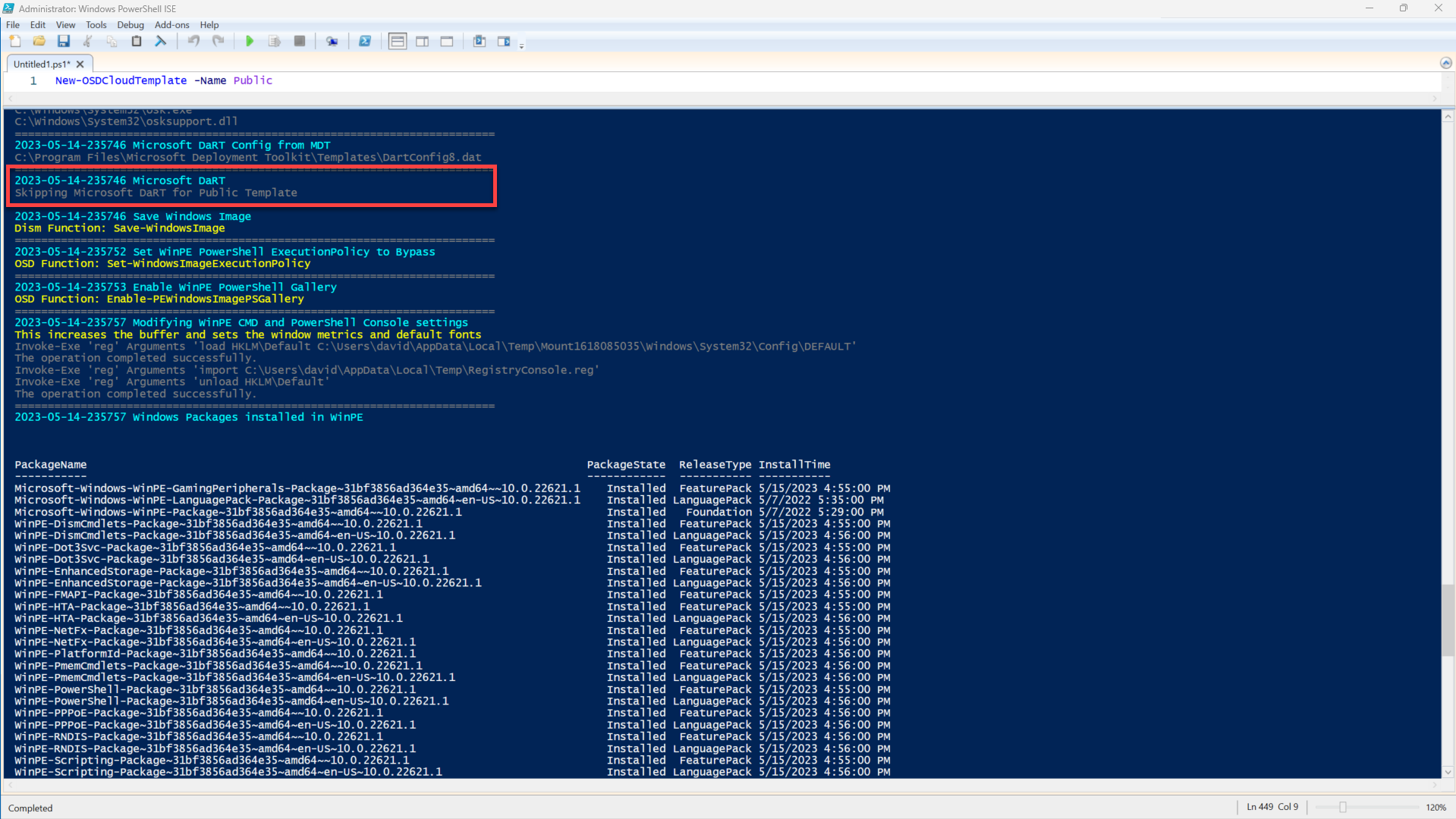Image resolution: width=1456 pixels, height=819 pixels.
Task: Paste from clipboard using the toolbar icon
Action: (137, 42)
